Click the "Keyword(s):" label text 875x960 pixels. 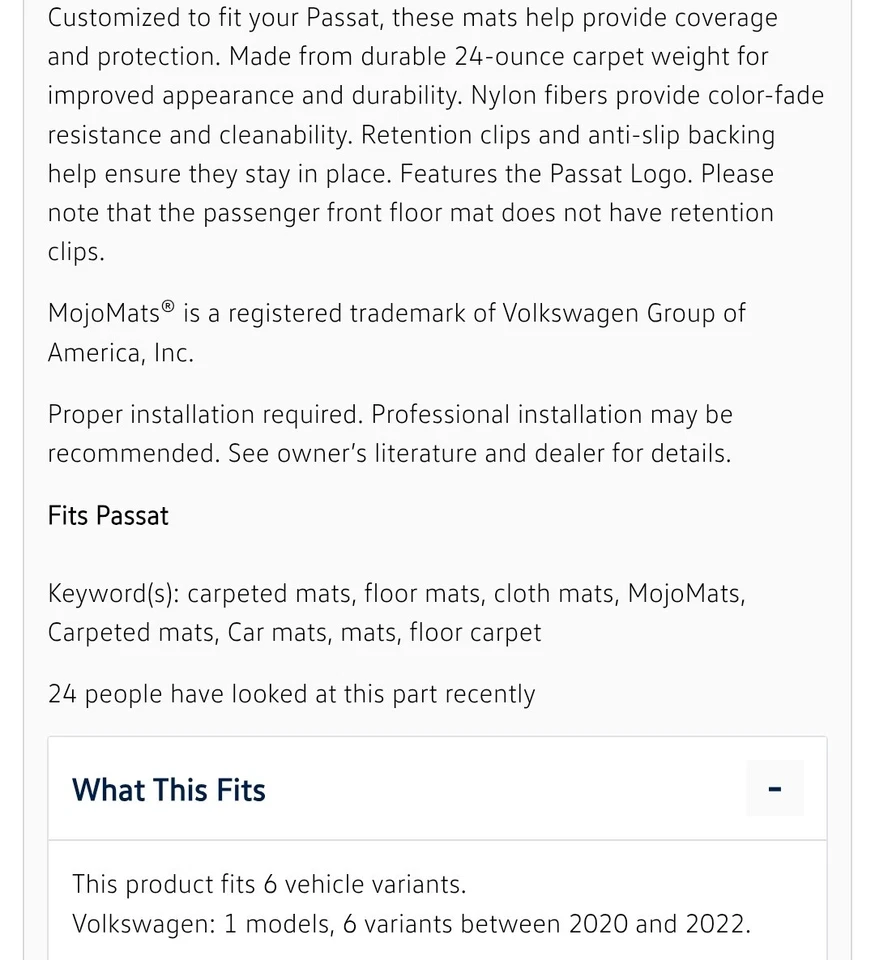(x=113, y=594)
